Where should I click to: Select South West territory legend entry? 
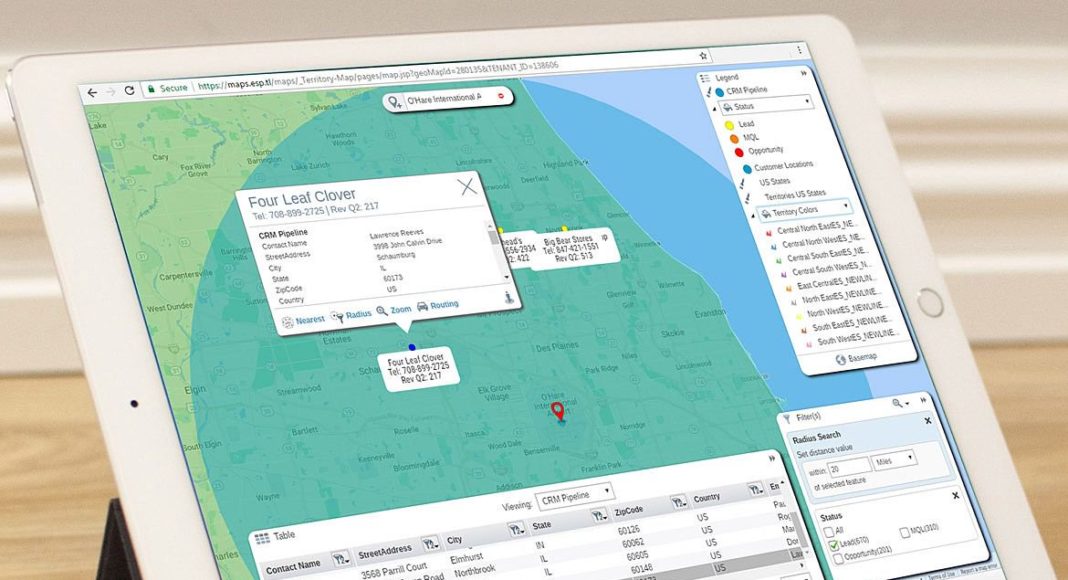click(853, 338)
